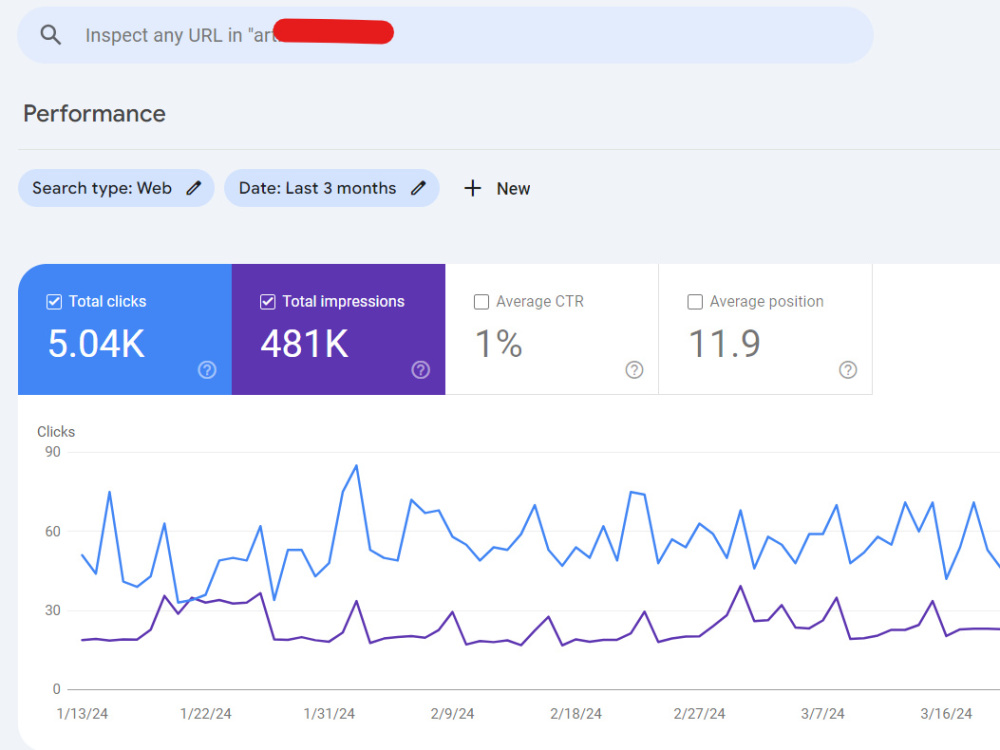Uncheck the Total impressions checkbox

(x=268, y=302)
